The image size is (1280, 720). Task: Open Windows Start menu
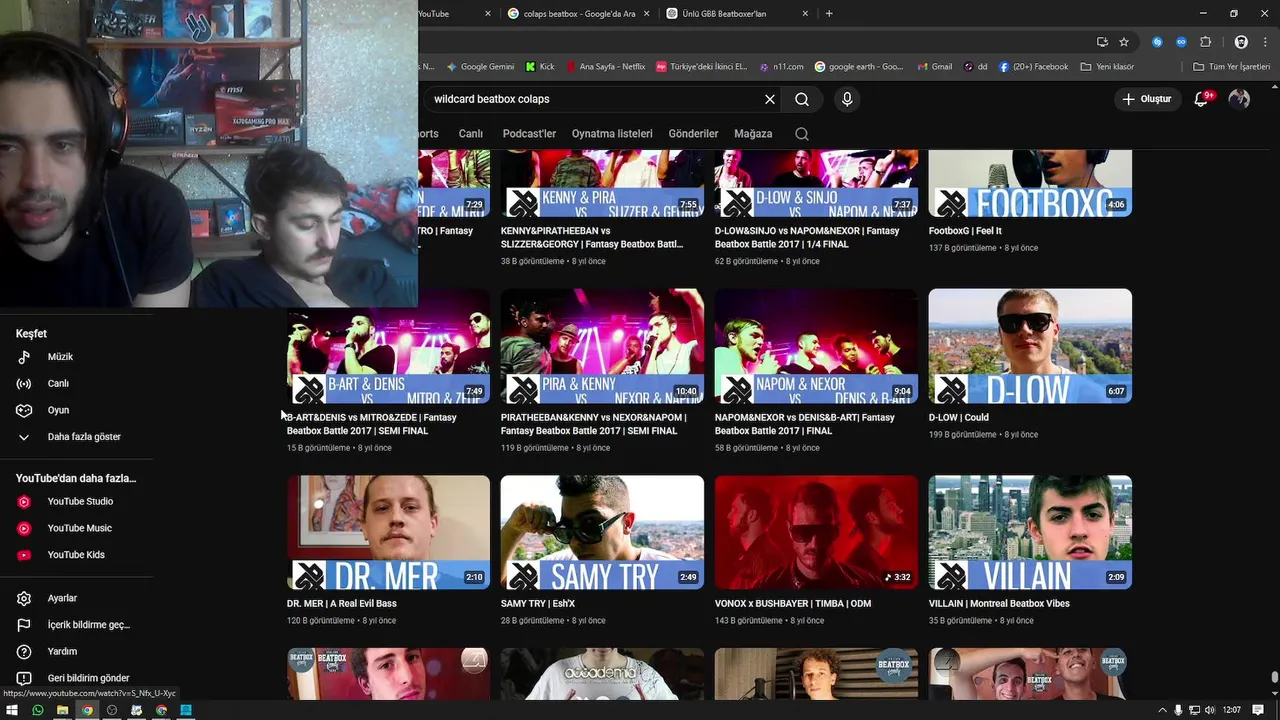[x=12, y=710]
